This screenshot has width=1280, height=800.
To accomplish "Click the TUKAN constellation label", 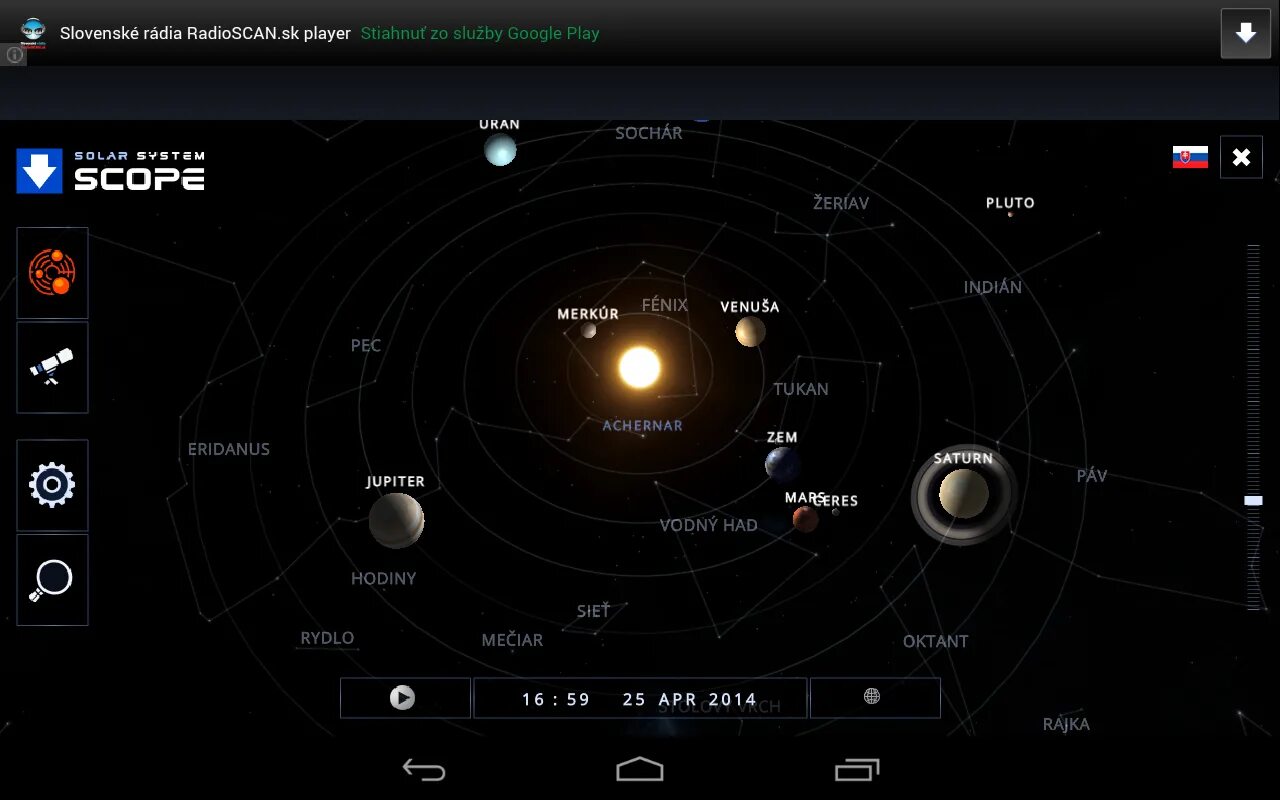I will coord(801,389).
